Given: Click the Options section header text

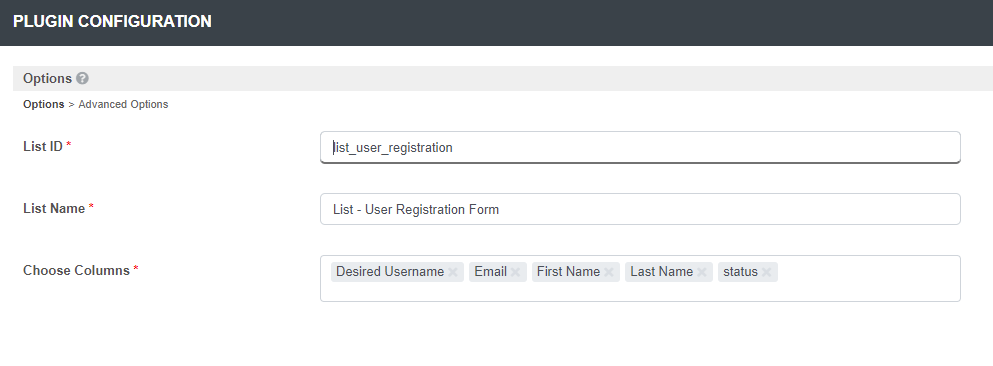Looking at the screenshot, I should 47,79.
